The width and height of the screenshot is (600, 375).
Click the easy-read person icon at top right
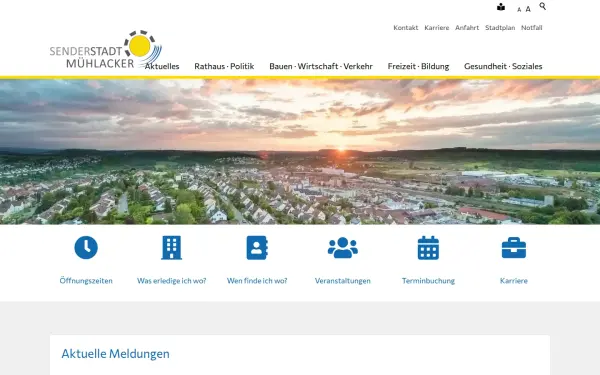[x=501, y=7]
